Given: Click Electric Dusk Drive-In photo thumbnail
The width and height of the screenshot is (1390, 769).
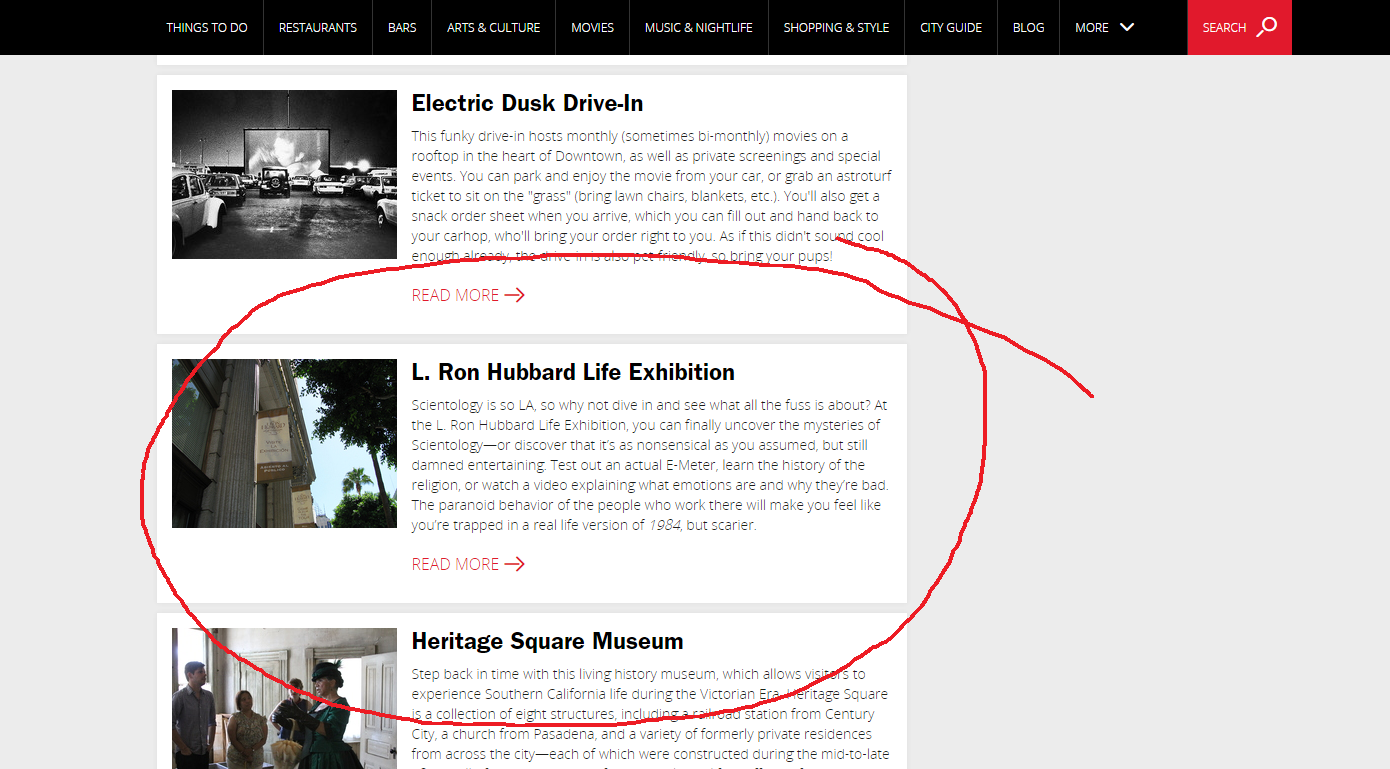Looking at the screenshot, I should (284, 174).
